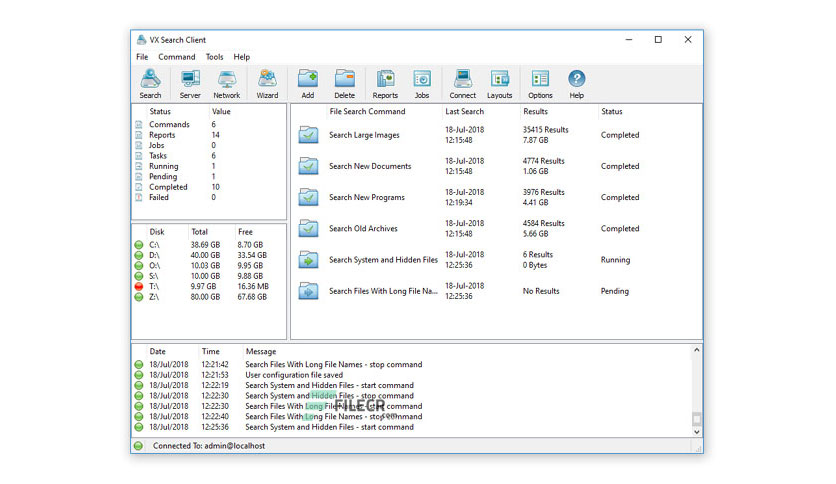Select the S:\ disk row

tap(209, 276)
